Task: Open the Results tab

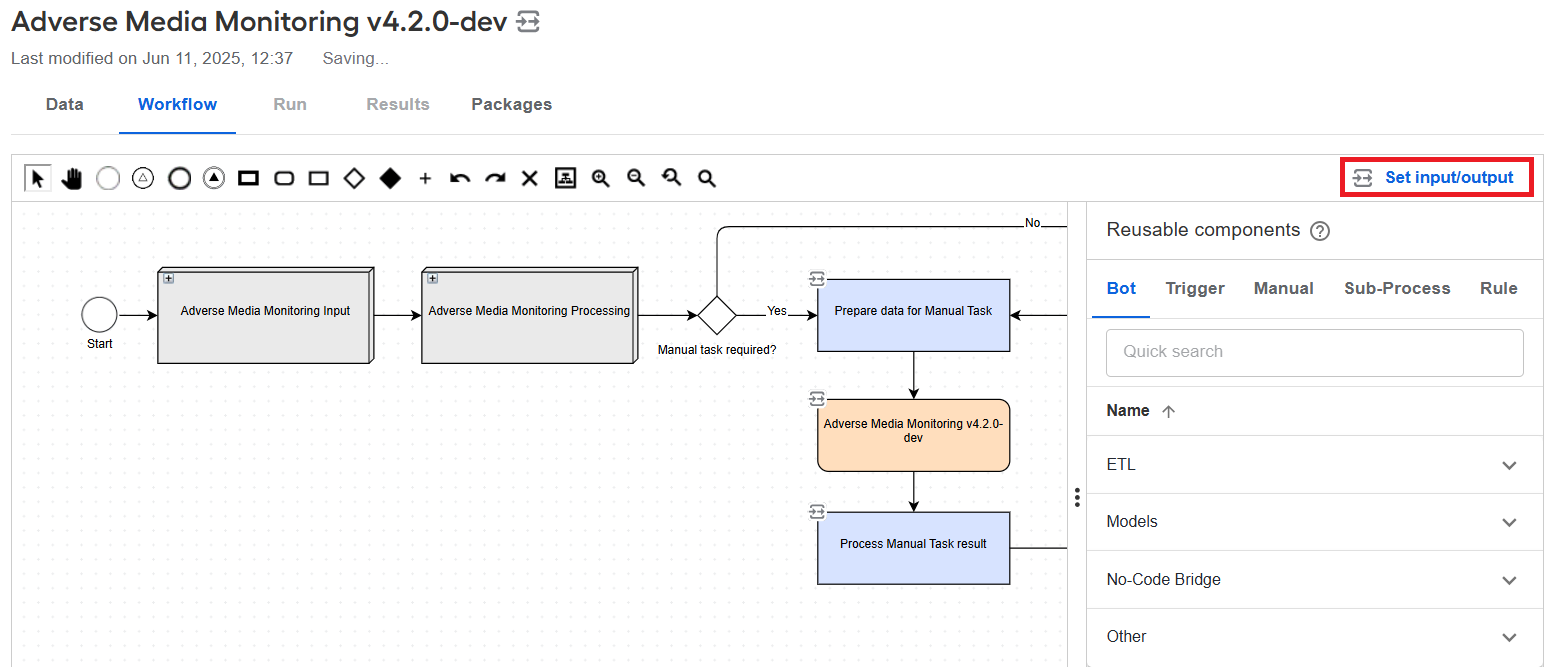Action: 398,104
